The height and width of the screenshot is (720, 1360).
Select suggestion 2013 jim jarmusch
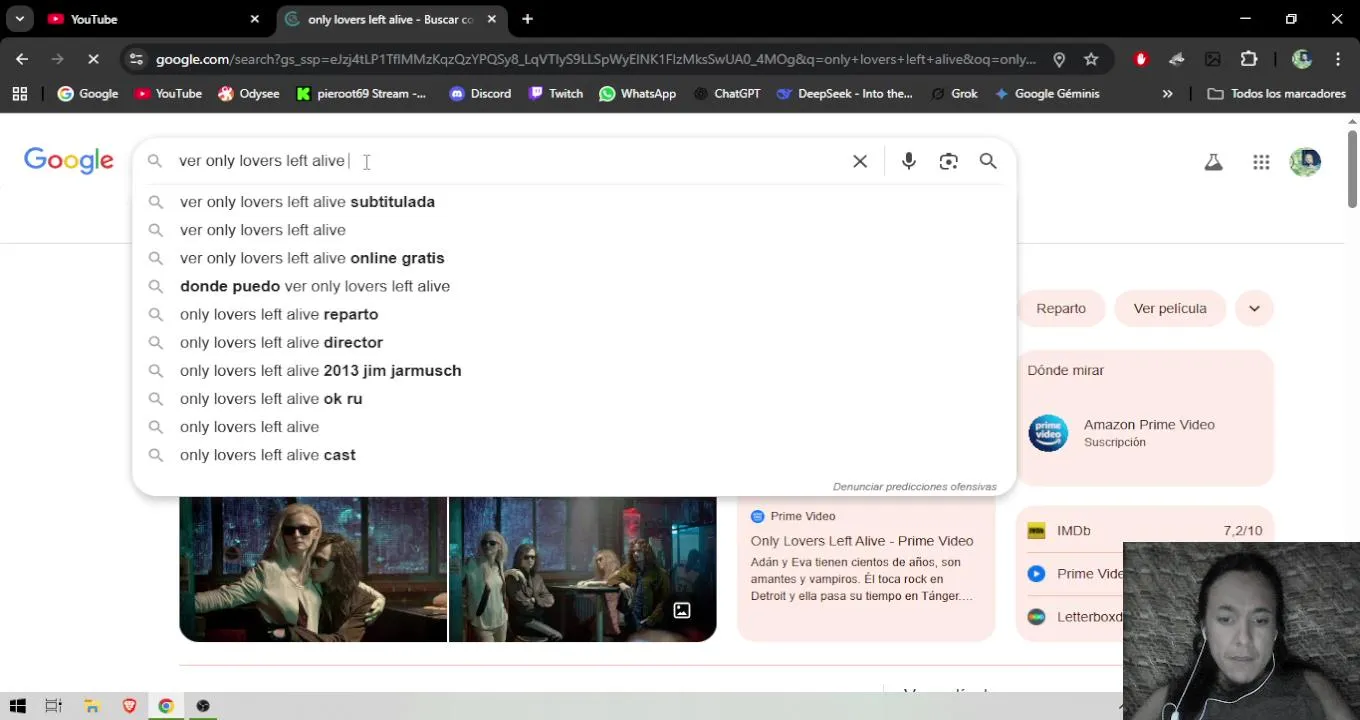[x=574, y=370]
